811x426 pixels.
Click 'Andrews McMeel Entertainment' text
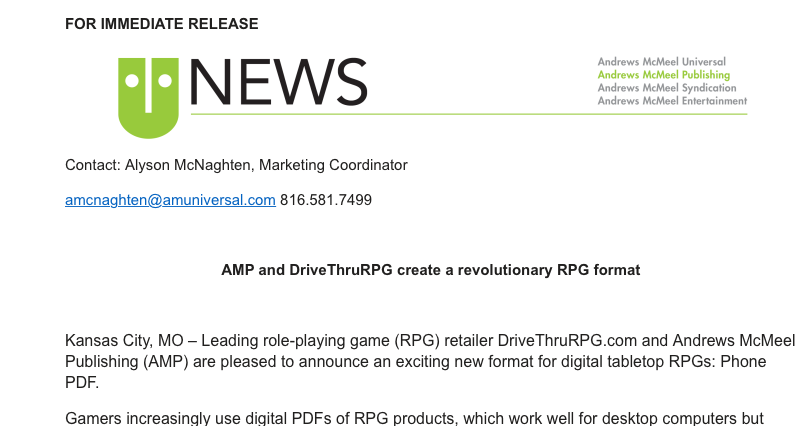tap(672, 101)
